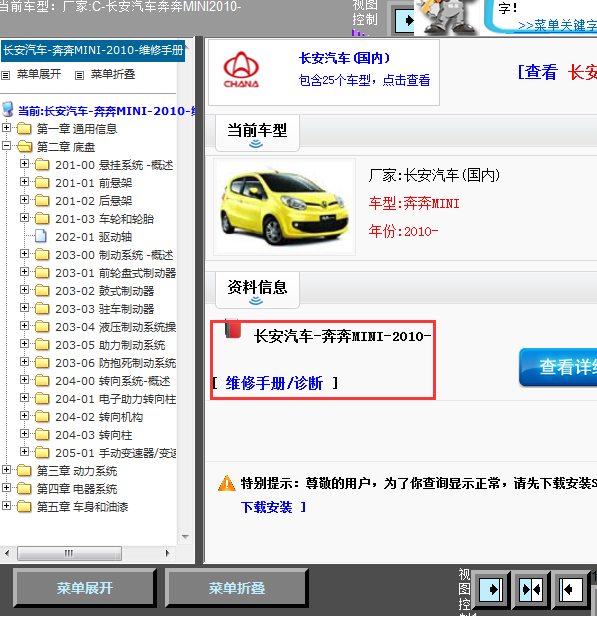
Task: Click folder icon of 第一章 通用信息
Action: tap(24, 128)
